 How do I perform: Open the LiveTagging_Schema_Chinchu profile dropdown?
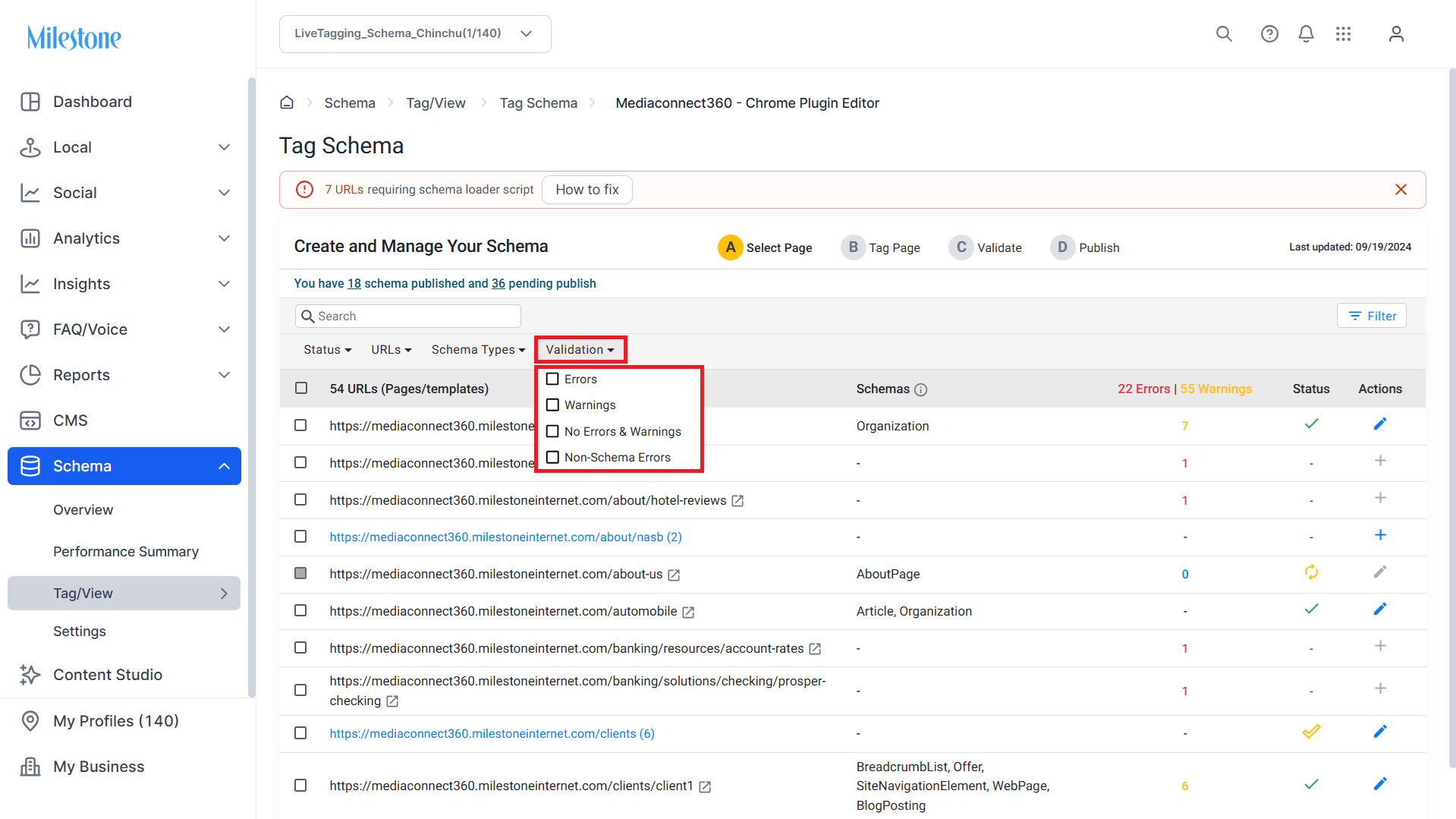[415, 34]
